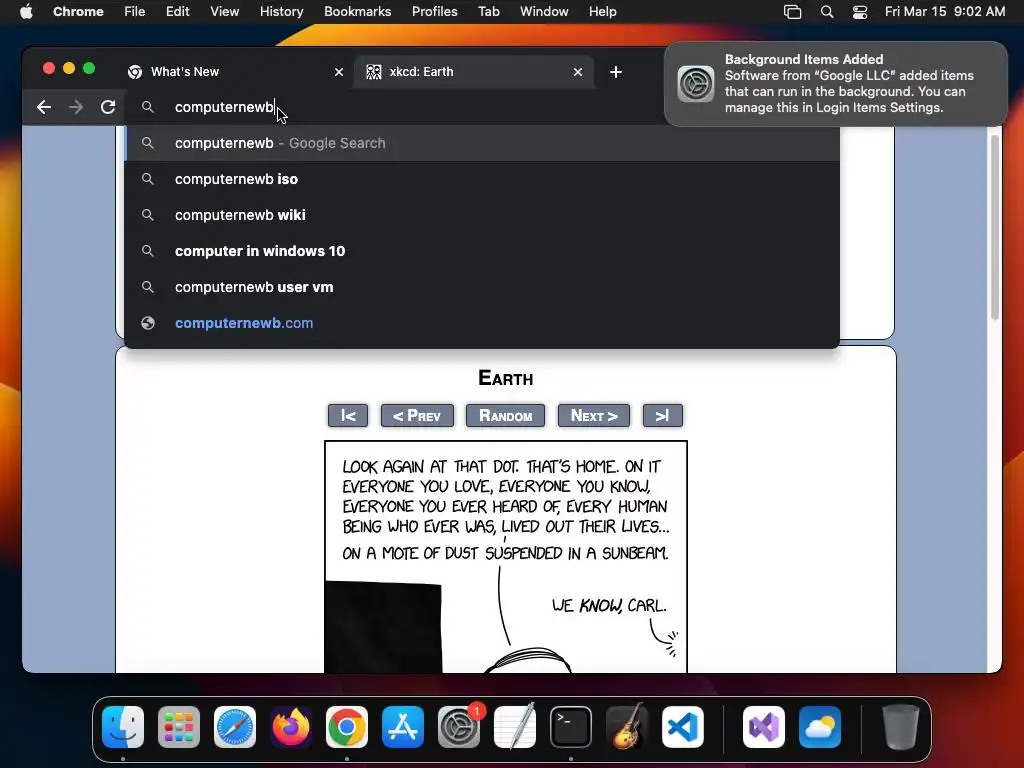Open TextEdit from the Dock
Viewport: 1024px width, 768px height.
coord(515,727)
